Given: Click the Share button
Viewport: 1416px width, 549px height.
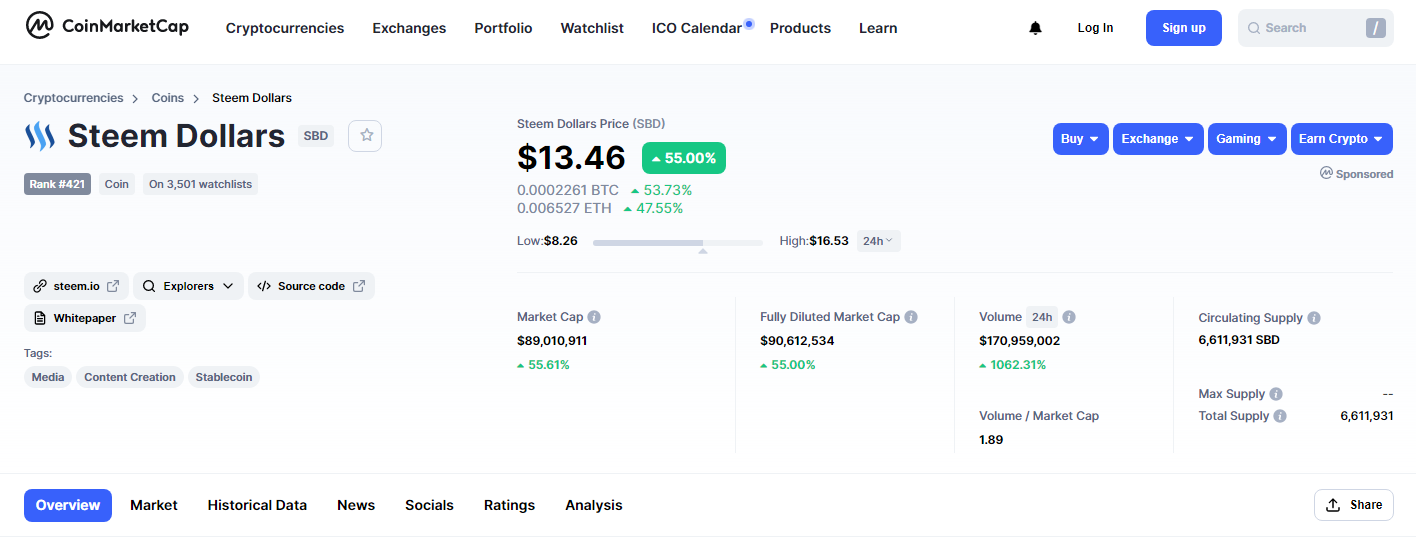Looking at the screenshot, I should click(x=1353, y=505).
